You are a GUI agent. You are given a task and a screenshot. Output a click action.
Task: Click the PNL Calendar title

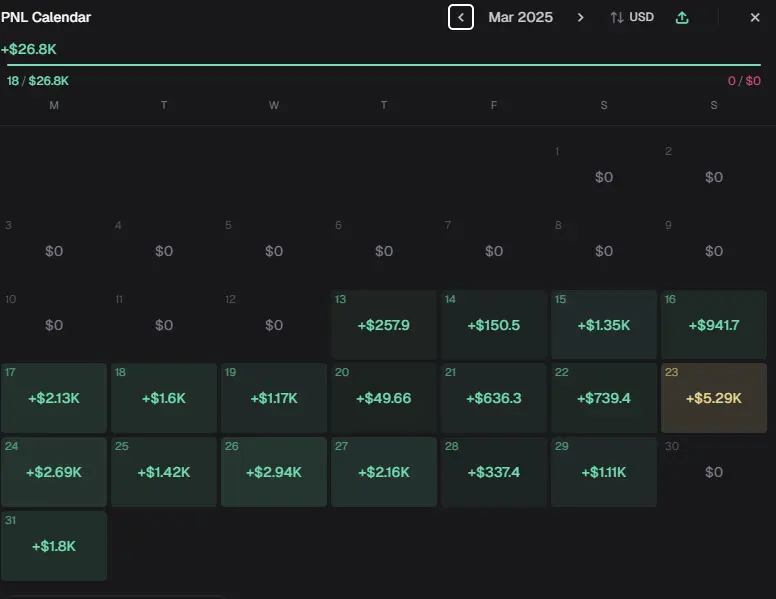tap(46, 17)
